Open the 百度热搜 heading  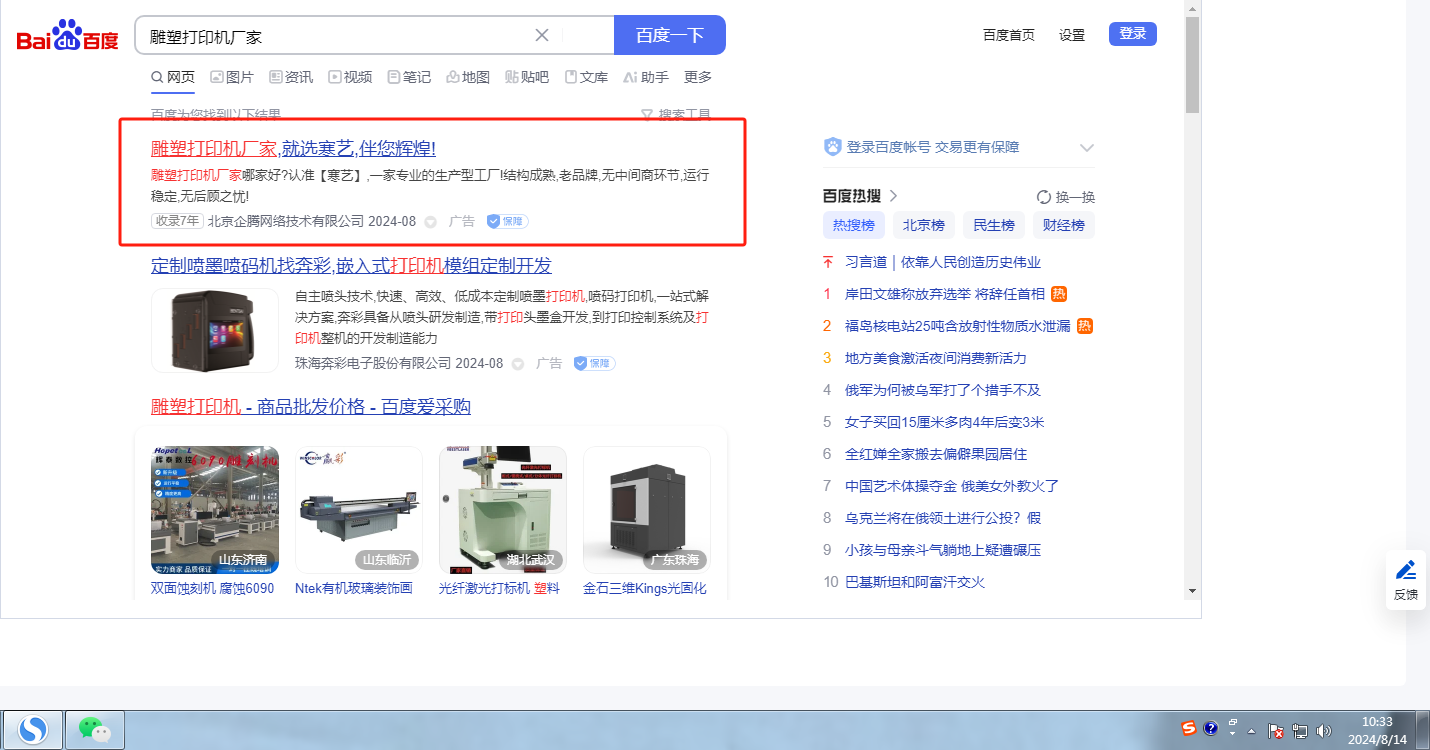[861, 196]
